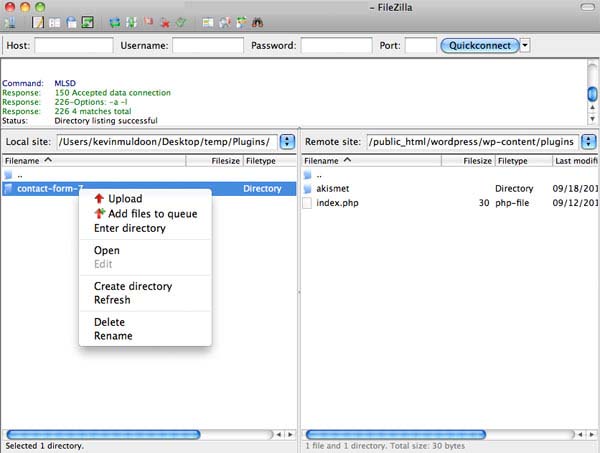Click message log scroll up arrow
Image resolution: width=600 pixels, height=453 pixels.
click(592, 108)
